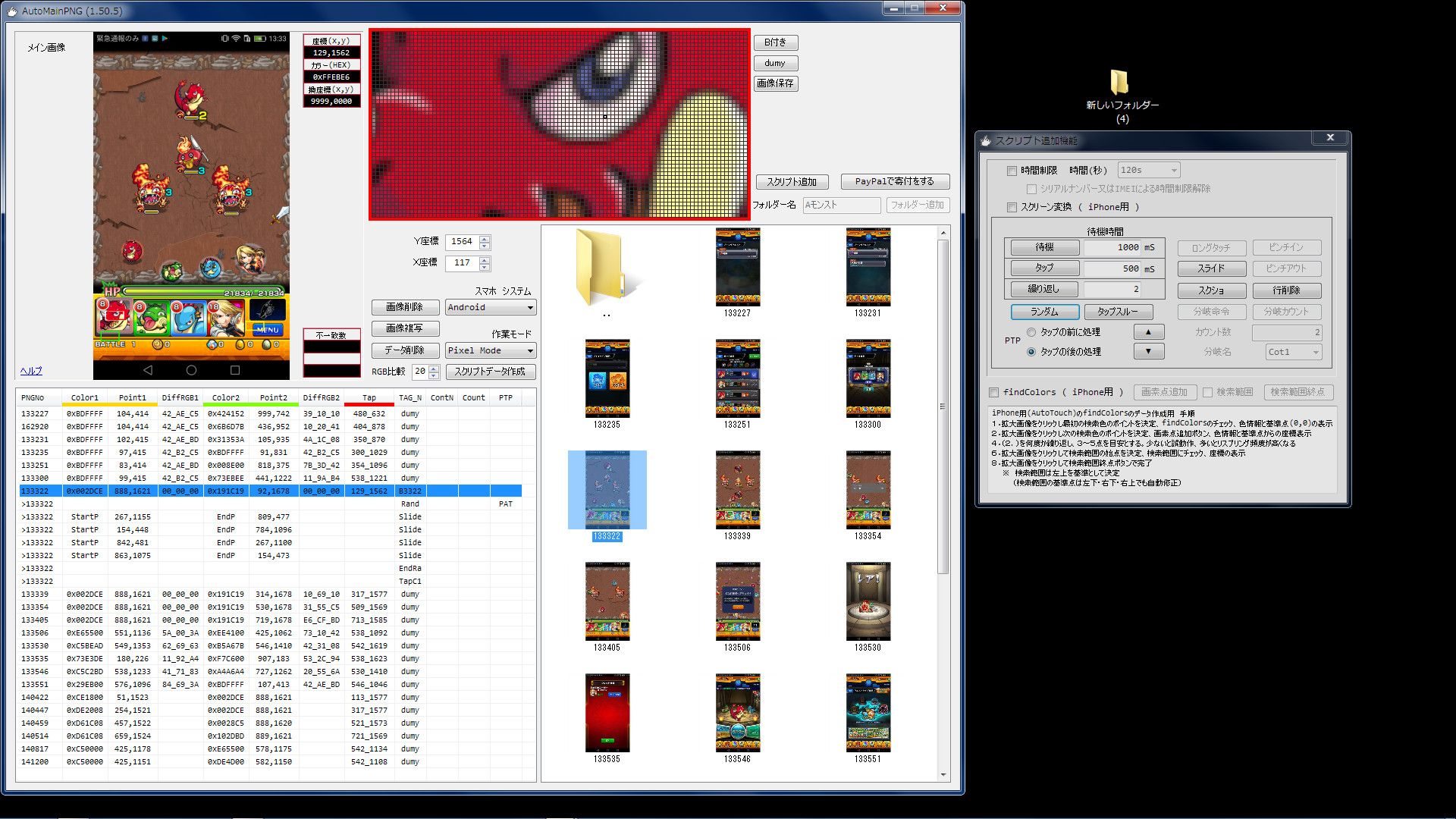Click the スクリプト追加 button
Screen dimensions: 1456x819
click(792, 182)
